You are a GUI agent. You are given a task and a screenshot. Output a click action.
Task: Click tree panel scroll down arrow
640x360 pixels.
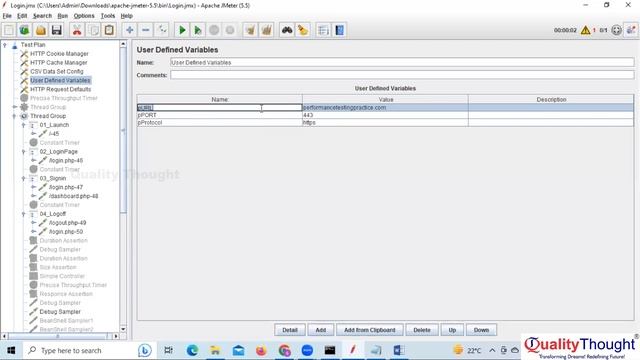point(123,329)
